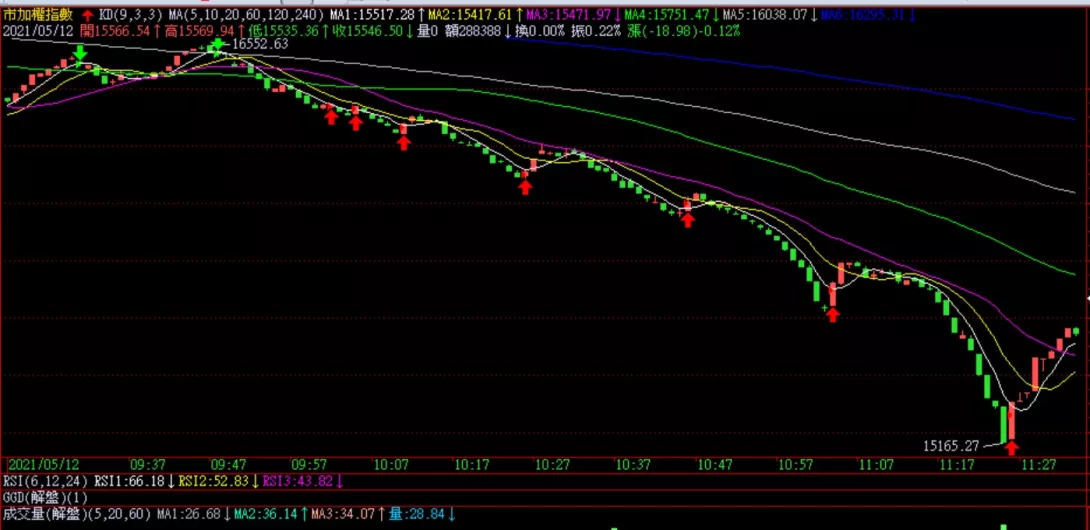Screen dimensions: 1090x530
Task: Click red up arrow beside the 15165.27 low
Action: click(x=1011, y=446)
